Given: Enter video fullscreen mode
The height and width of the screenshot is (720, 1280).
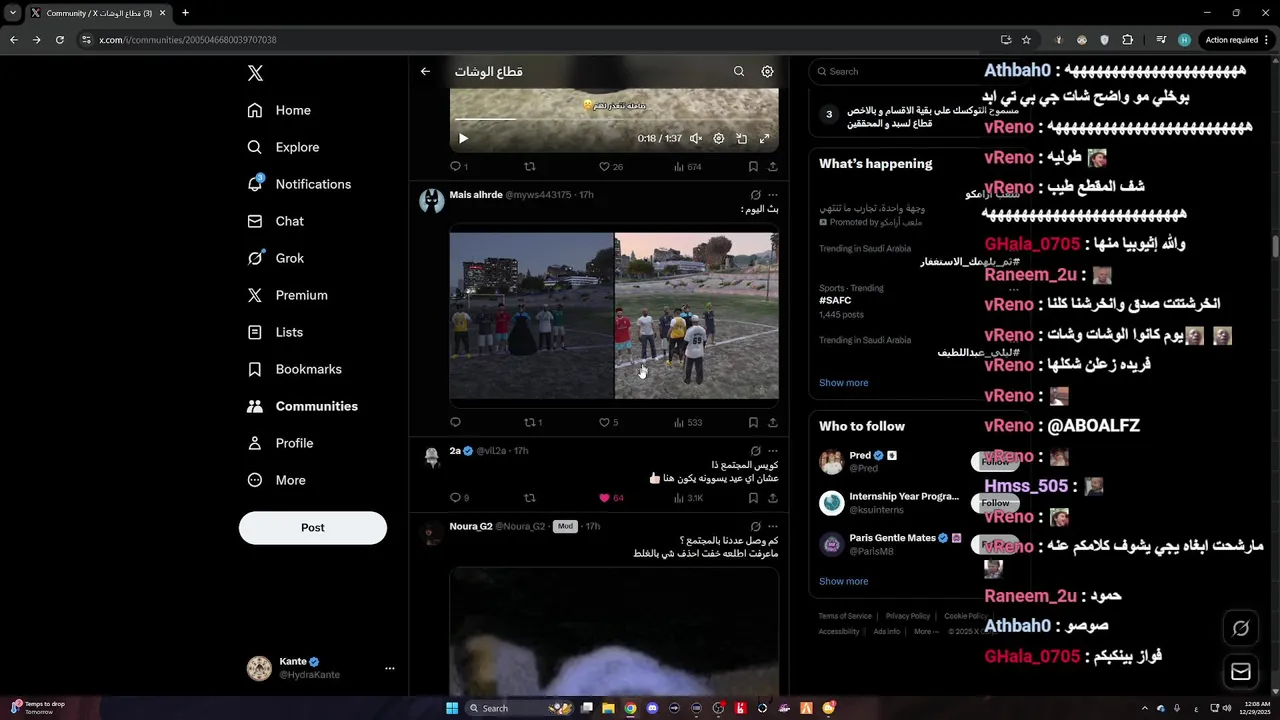Looking at the screenshot, I should click(765, 139).
